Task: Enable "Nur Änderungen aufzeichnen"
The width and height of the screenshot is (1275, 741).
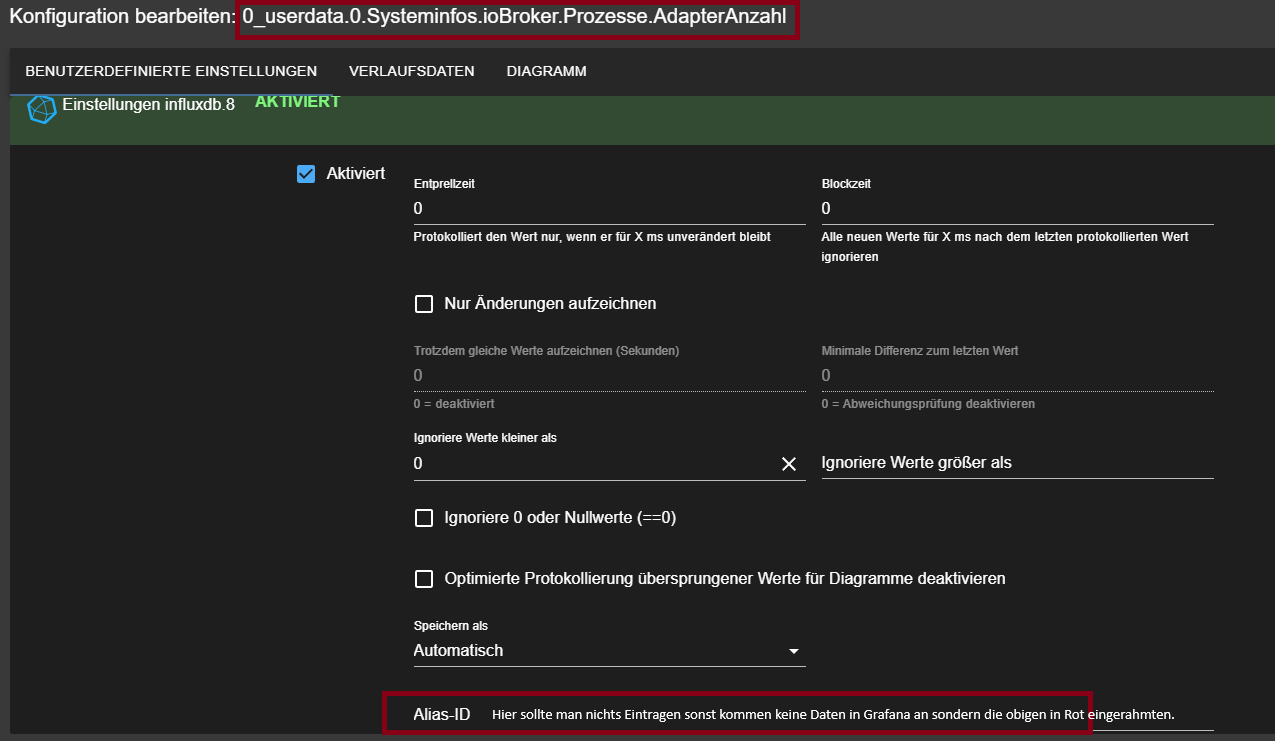Action: pos(423,303)
